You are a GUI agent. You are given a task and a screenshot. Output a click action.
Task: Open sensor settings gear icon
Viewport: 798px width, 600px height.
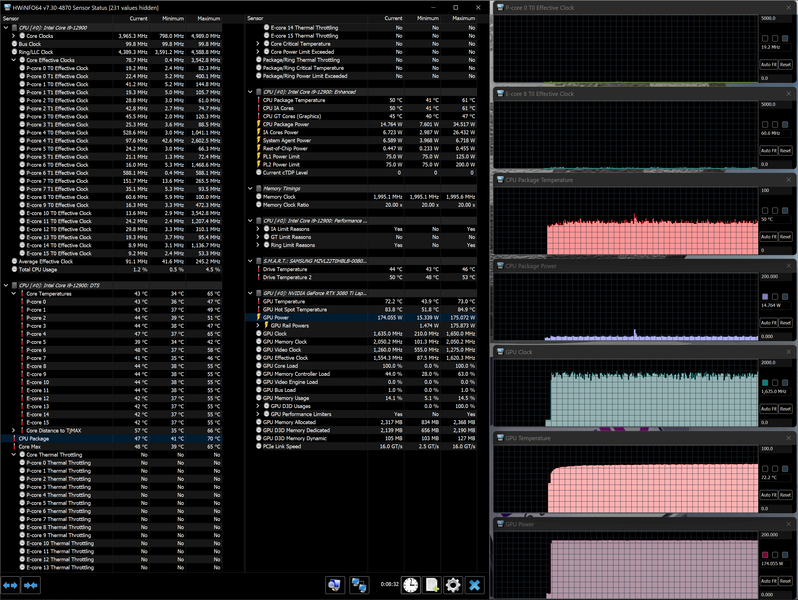tap(453, 585)
